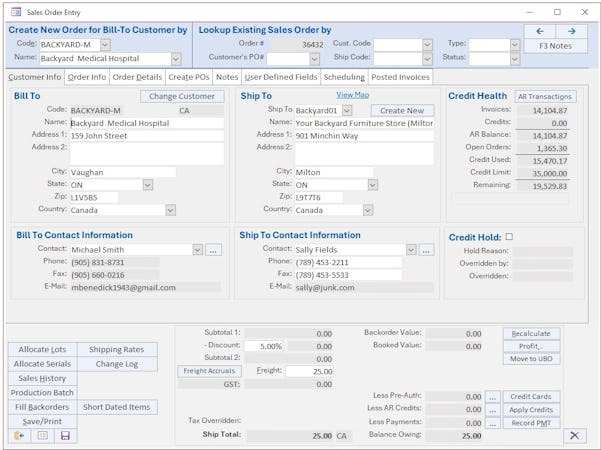Image resolution: width=601 pixels, height=450 pixels.
Task: Expand the customer Name dropdown at top
Action: 176,59
